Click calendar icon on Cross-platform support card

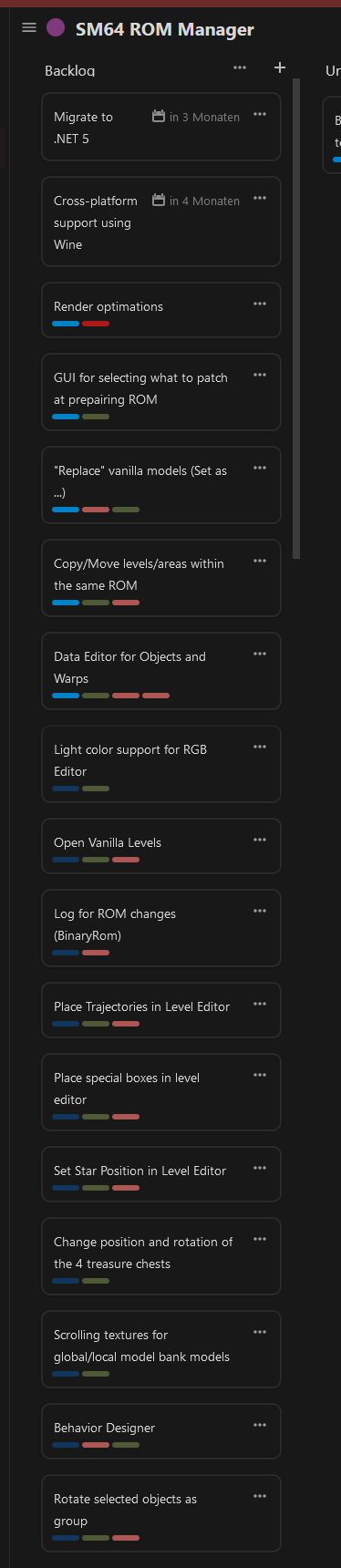point(159,201)
